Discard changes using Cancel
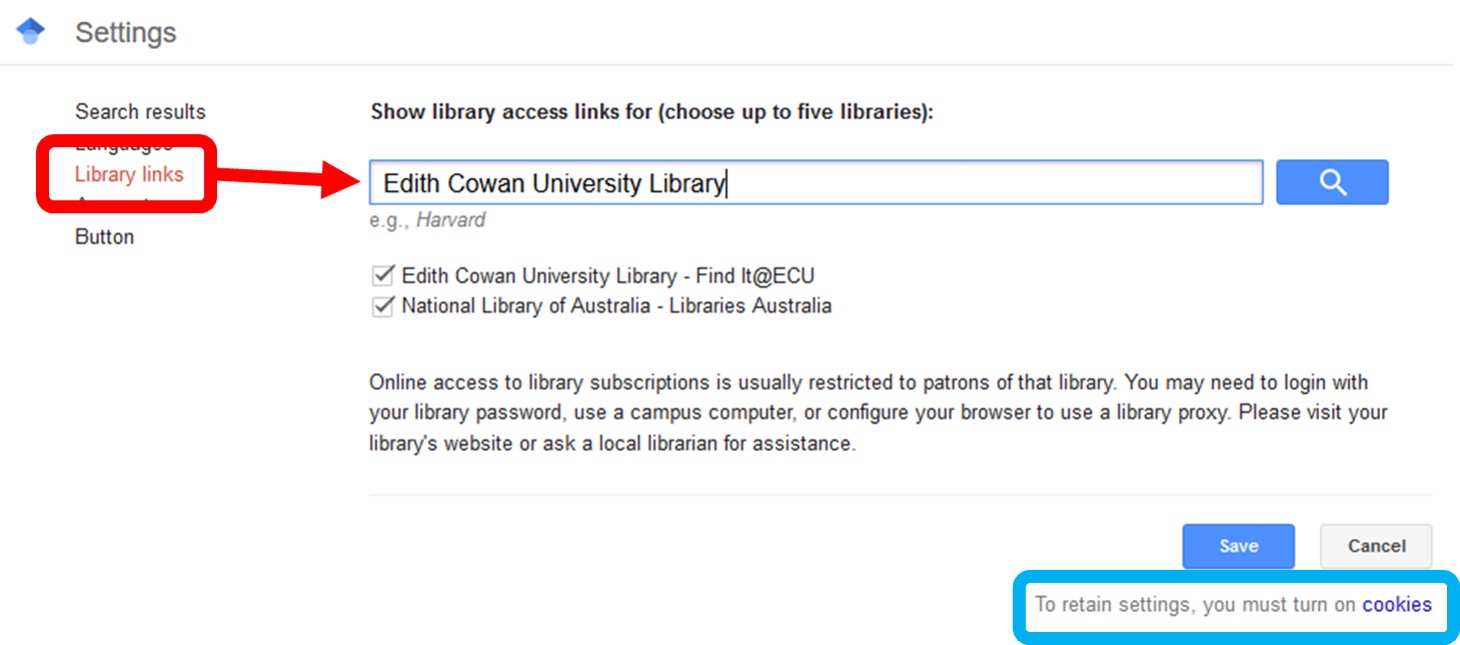The width and height of the screenshot is (1460, 645). (x=1375, y=546)
